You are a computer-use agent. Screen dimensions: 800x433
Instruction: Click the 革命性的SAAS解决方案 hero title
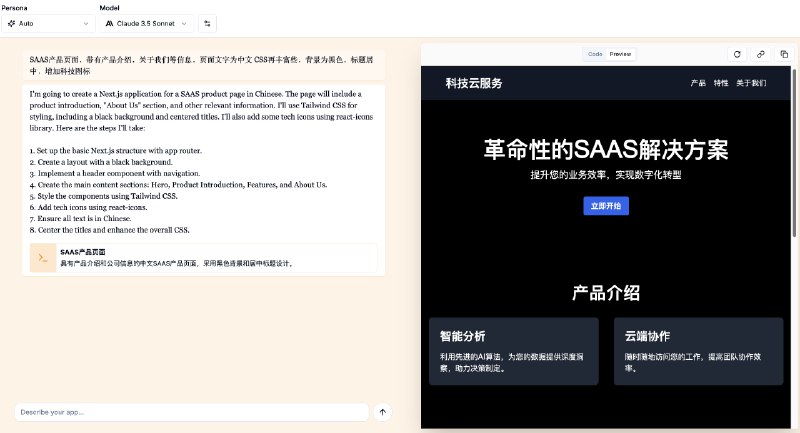point(606,150)
